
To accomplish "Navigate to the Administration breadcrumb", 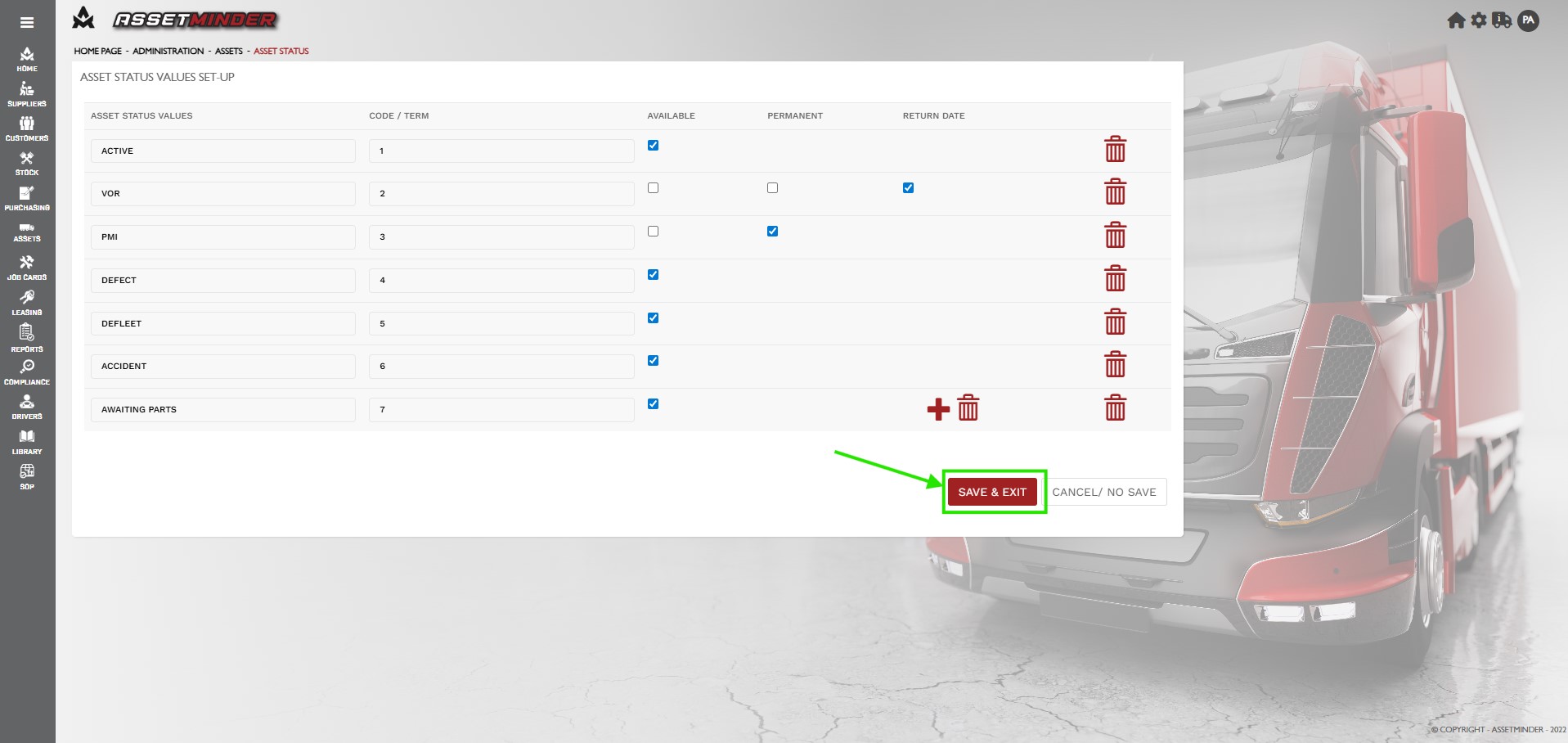I will coord(168,51).
